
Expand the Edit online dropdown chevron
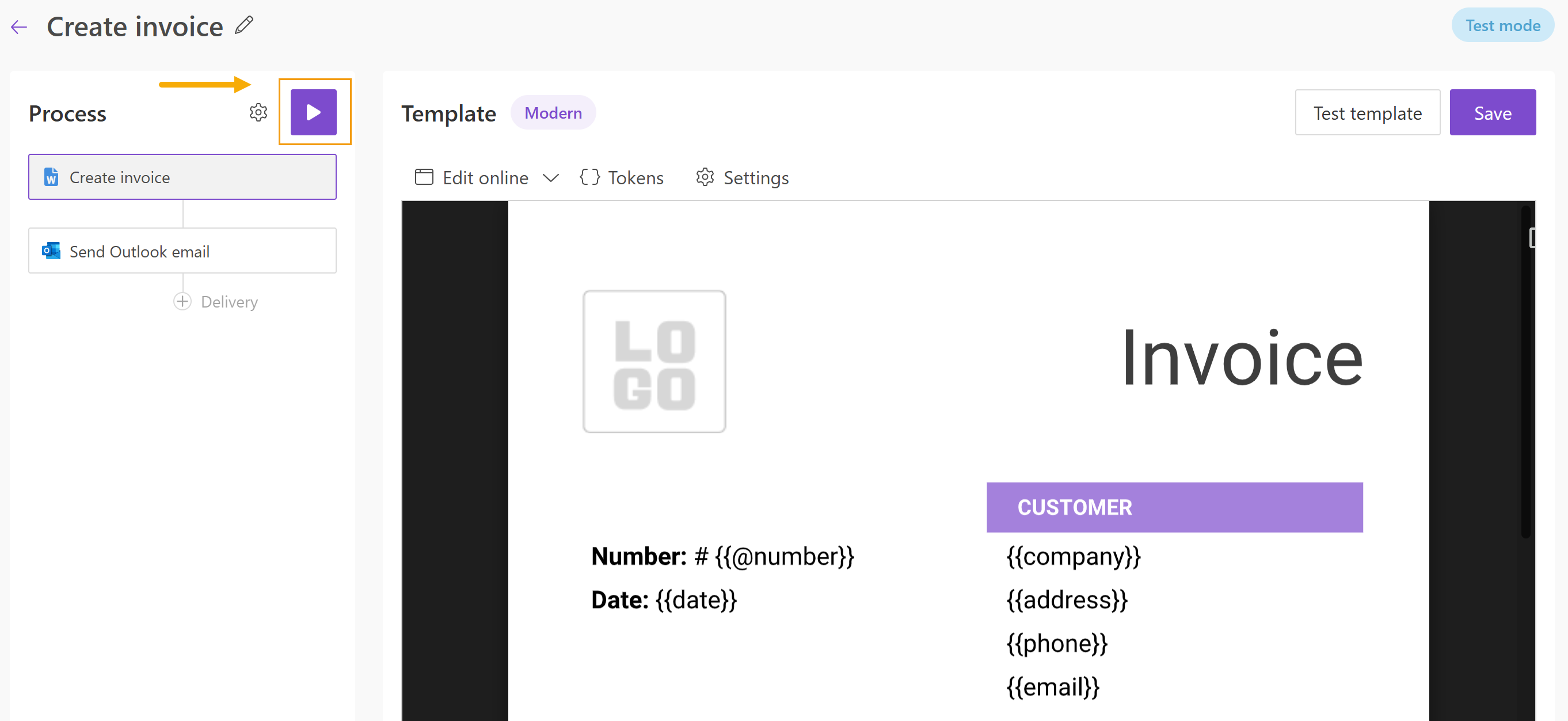551,177
